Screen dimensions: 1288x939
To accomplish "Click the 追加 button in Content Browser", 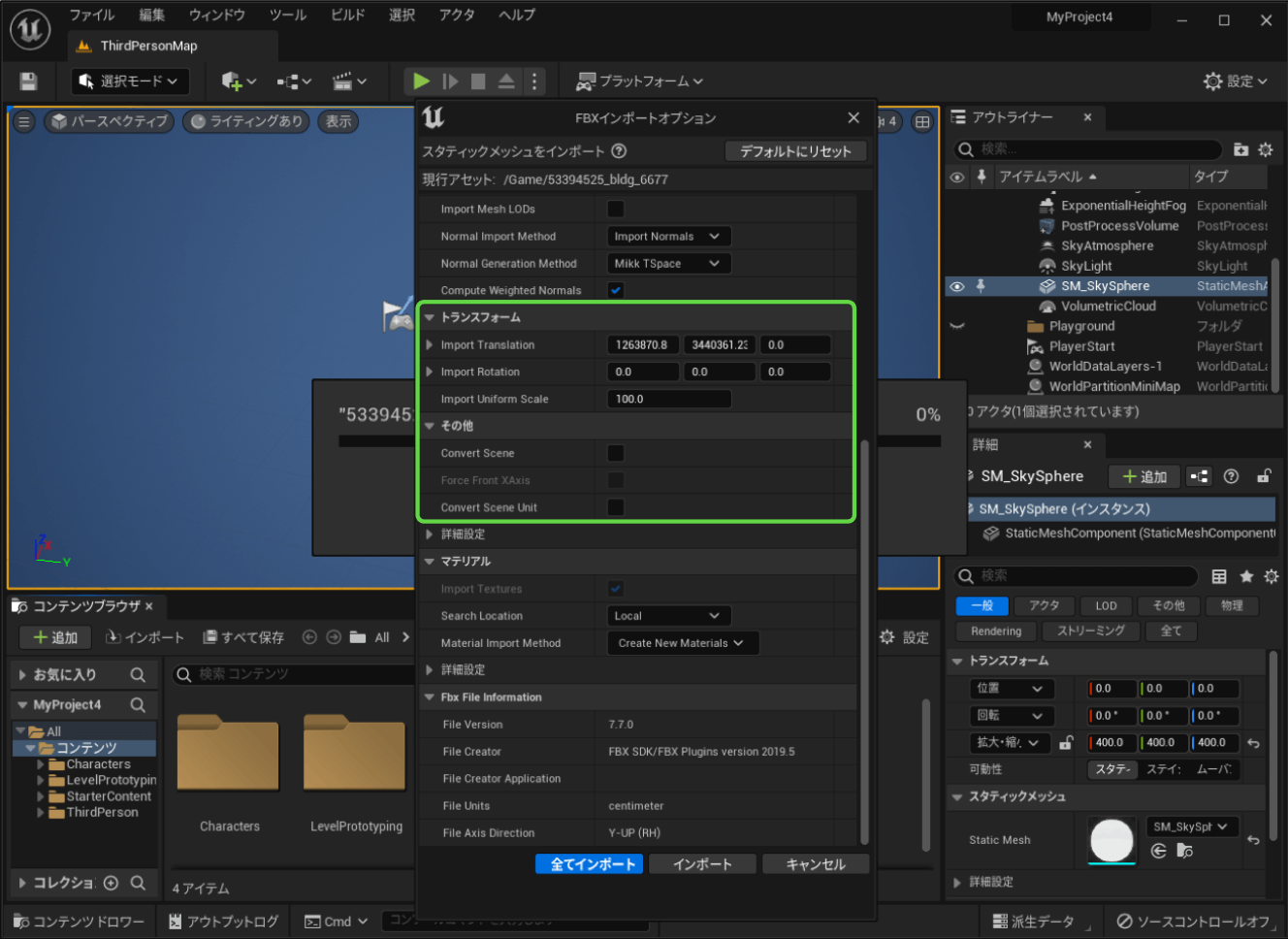I will [x=55, y=637].
